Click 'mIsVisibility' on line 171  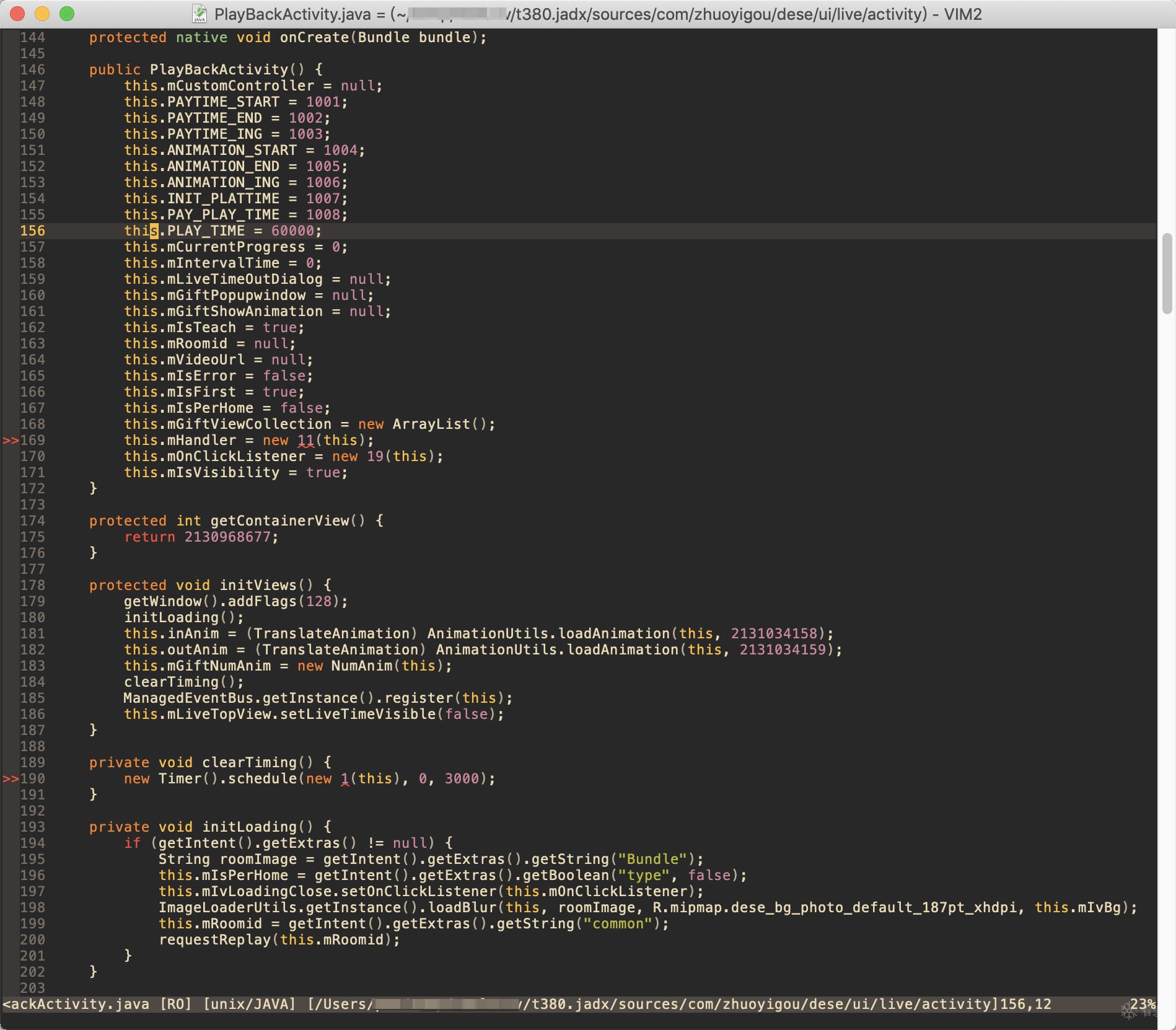click(x=223, y=473)
